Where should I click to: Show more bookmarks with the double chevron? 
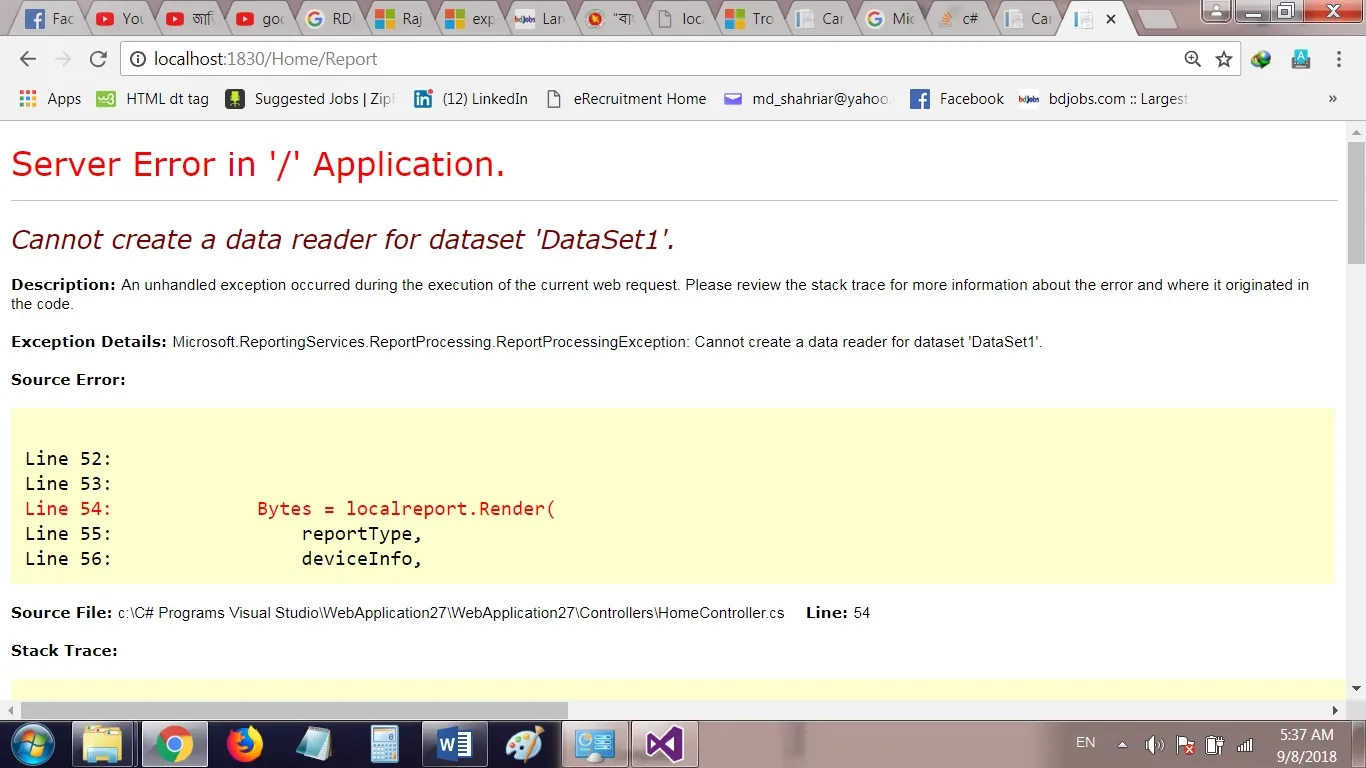[x=1332, y=99]
